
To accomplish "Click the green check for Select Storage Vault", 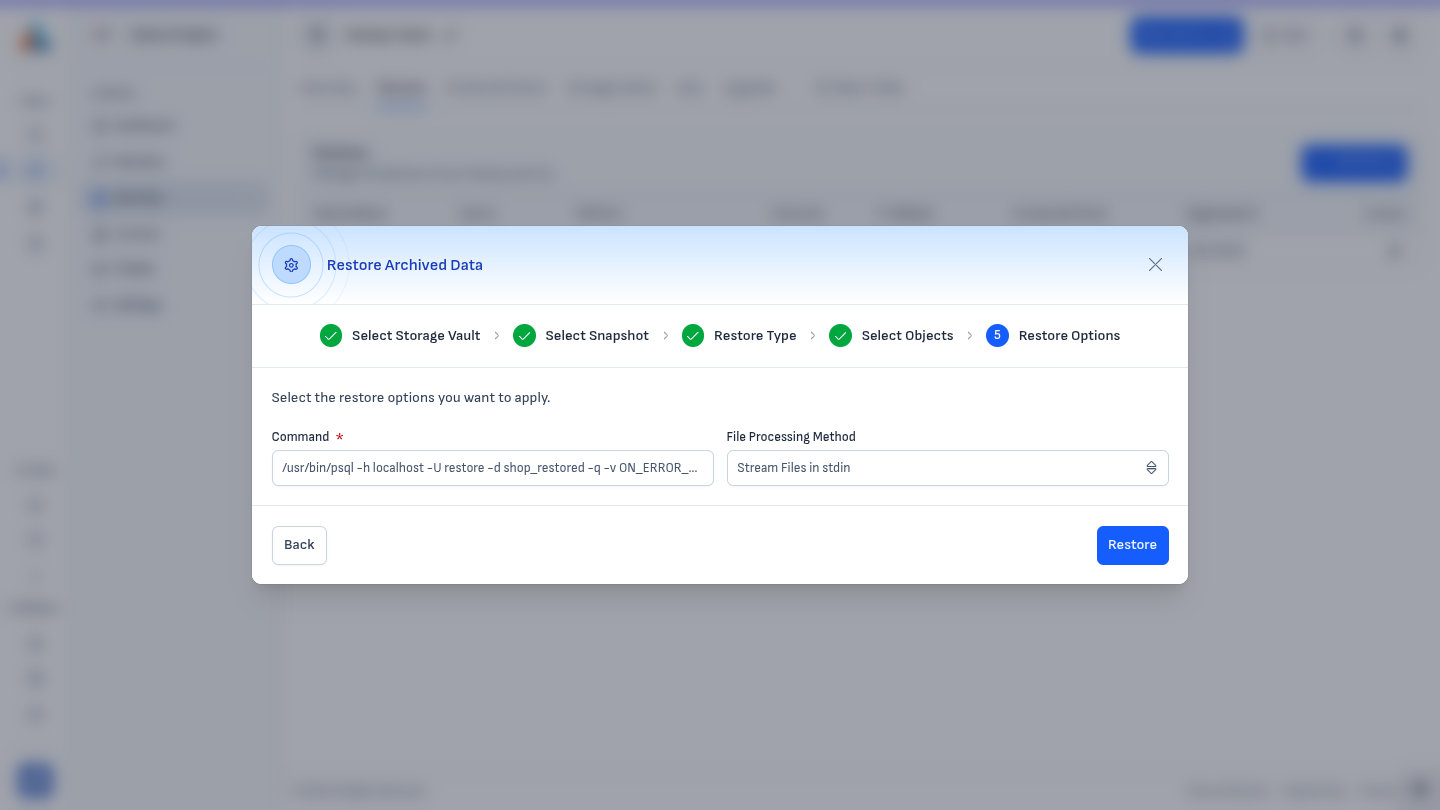I will tap(331, 336).
